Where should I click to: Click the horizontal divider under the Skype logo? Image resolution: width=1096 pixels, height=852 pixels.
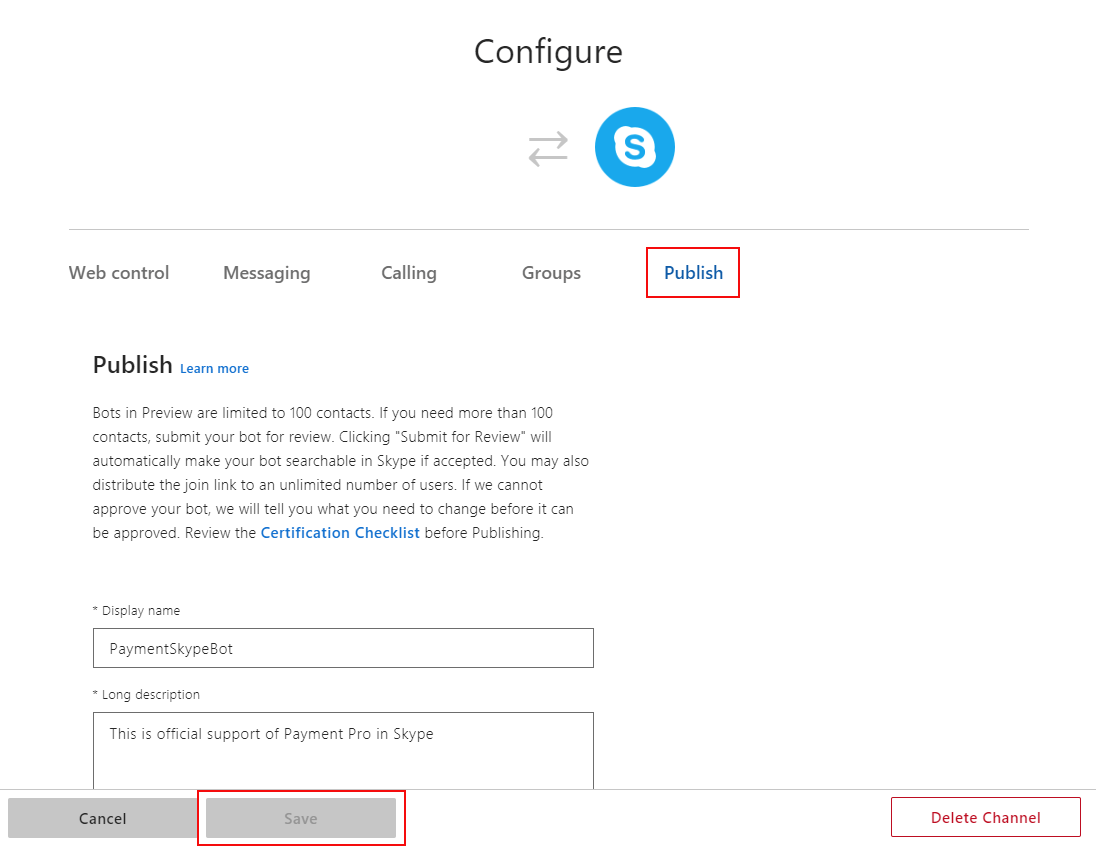549,229
